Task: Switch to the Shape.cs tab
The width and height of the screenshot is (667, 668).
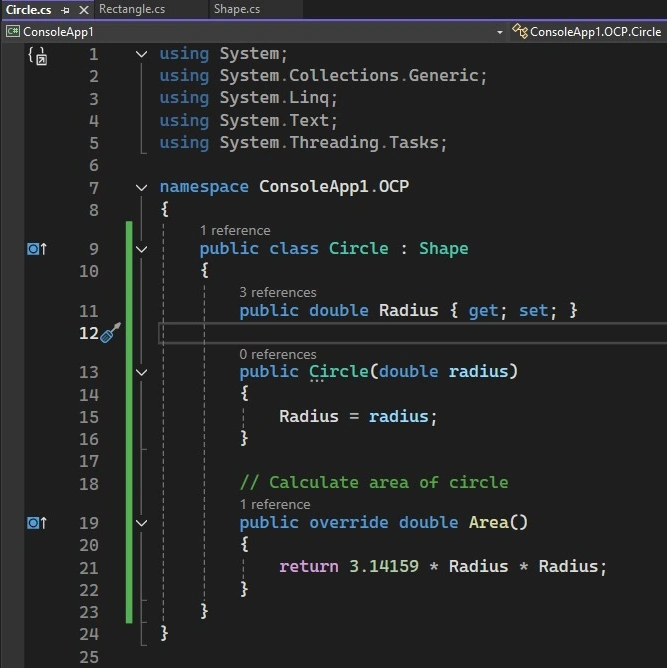Action: (x=237, y=9)
